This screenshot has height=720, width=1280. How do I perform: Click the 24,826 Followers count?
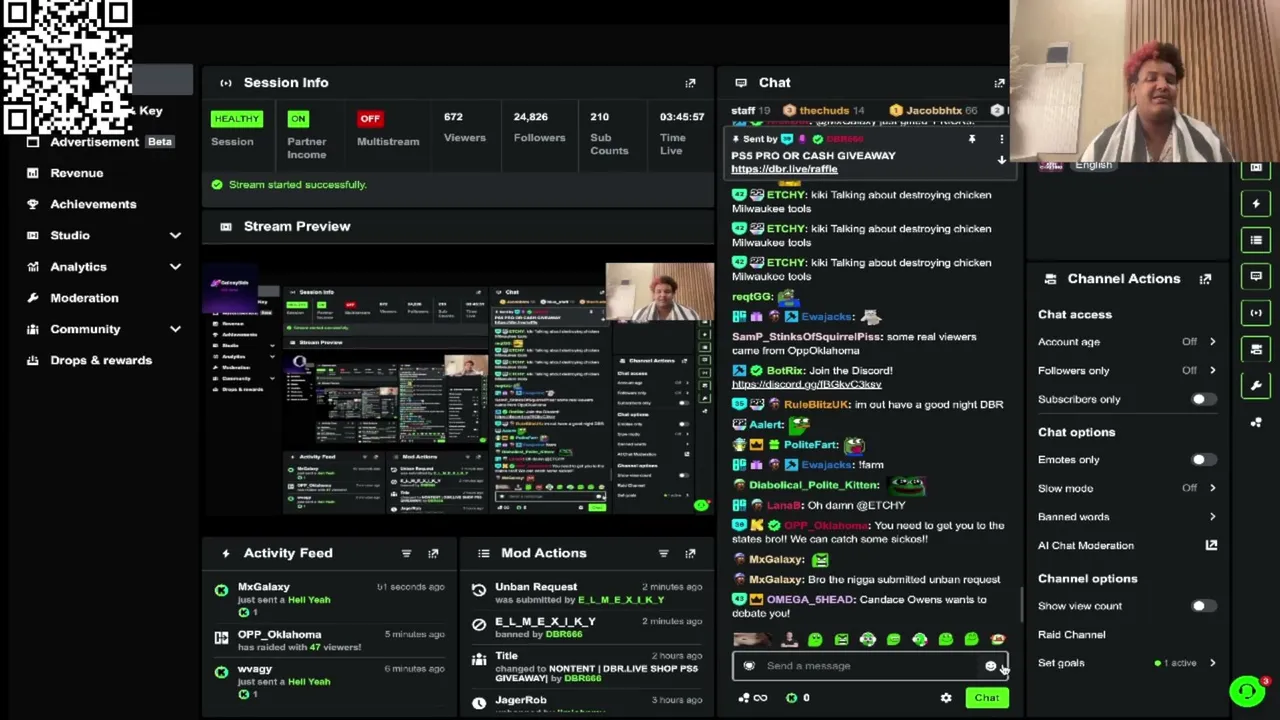539,127
